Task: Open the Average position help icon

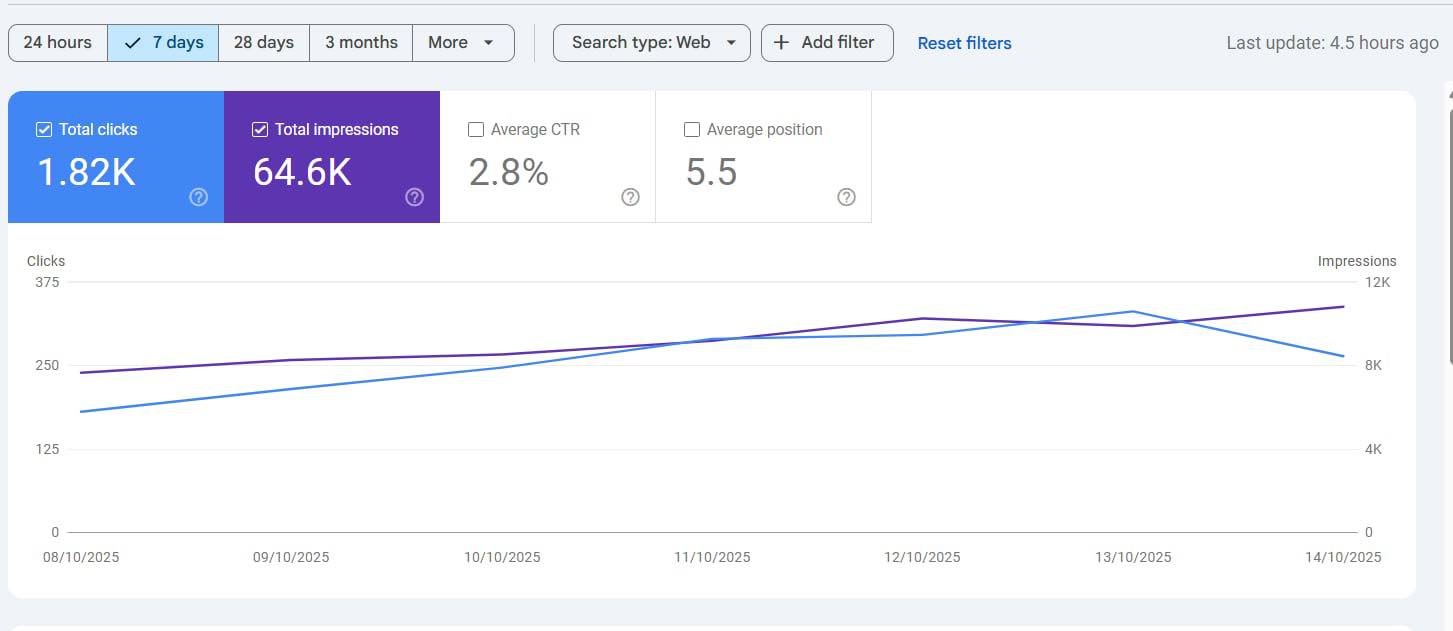Action: pos(846,197)
